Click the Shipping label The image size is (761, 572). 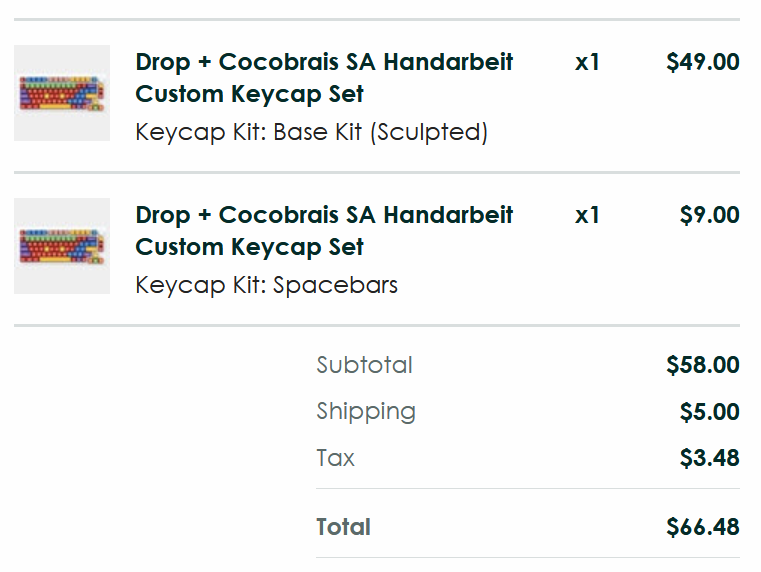[366, 411]
